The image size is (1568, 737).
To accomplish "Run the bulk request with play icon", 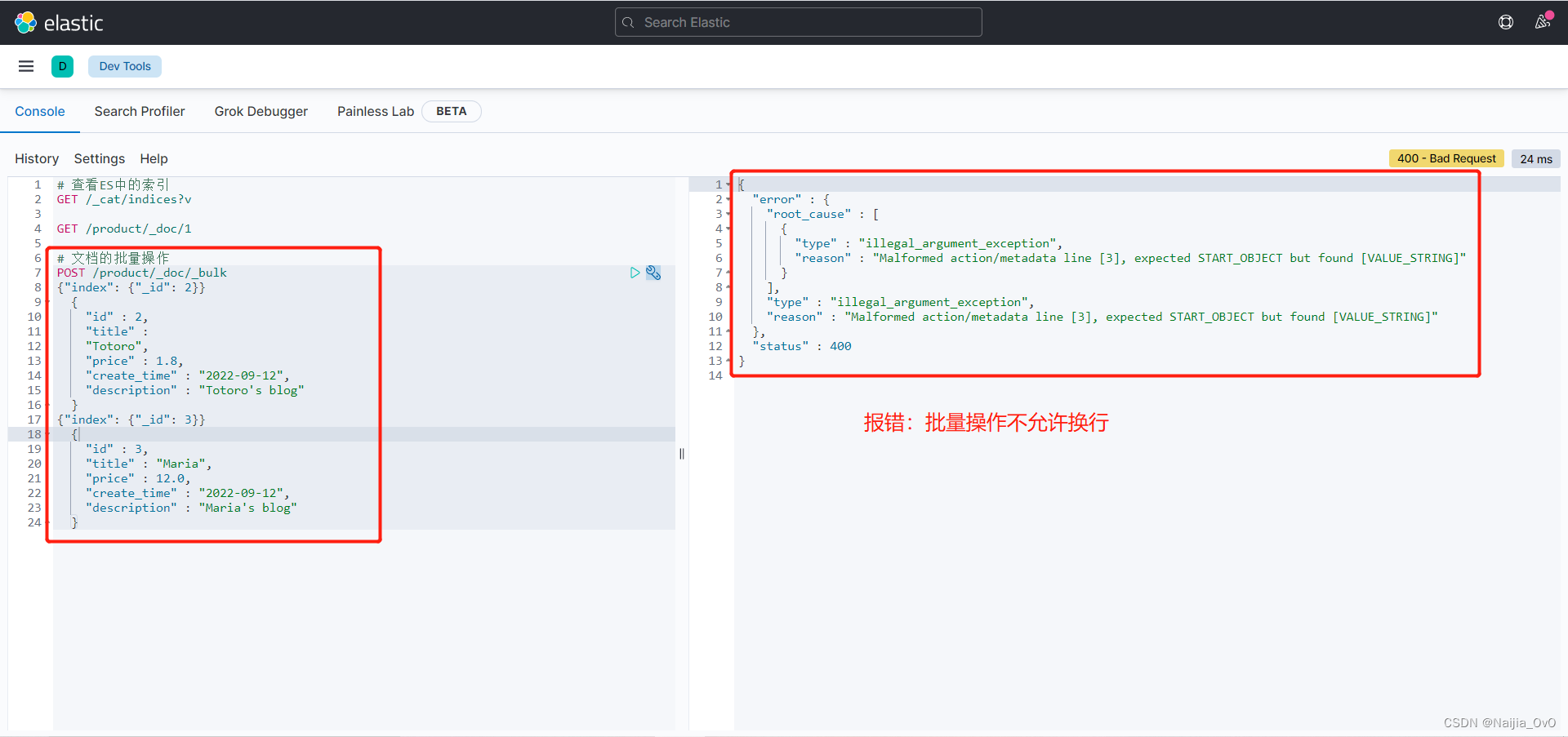I will pyautogui.click(x=635, y=273).
